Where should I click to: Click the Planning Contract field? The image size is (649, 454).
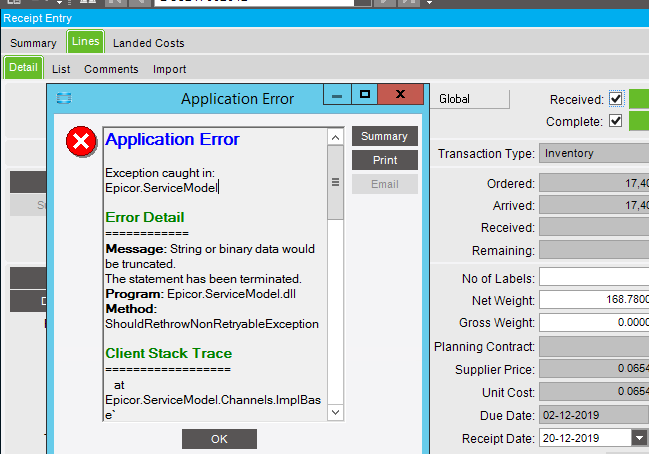(594, 346)
